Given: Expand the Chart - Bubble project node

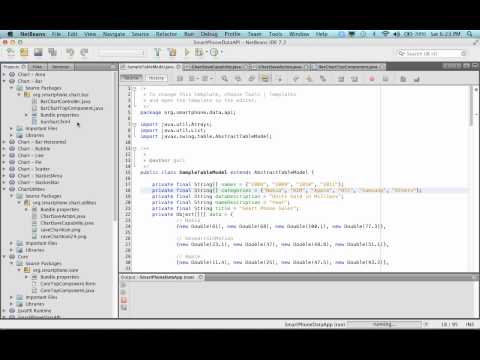Looking at the screenshot, I should (4, 149).
